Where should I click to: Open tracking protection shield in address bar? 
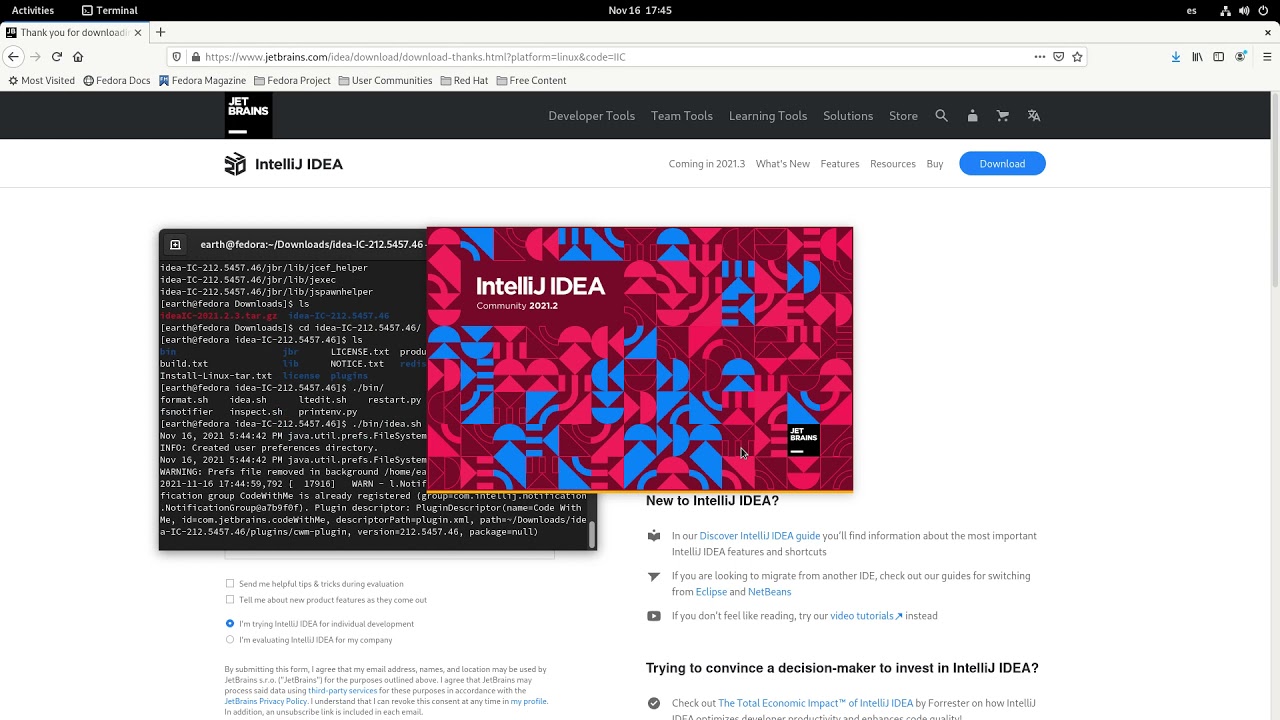tap(177, 57)
